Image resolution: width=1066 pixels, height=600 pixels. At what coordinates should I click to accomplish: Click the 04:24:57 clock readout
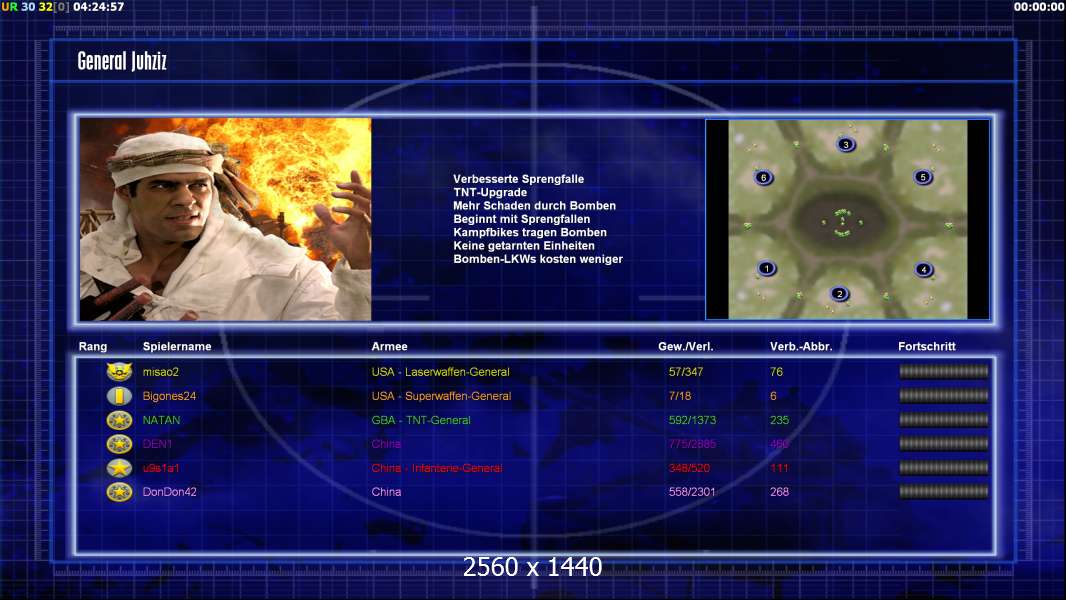pos(99,7)
